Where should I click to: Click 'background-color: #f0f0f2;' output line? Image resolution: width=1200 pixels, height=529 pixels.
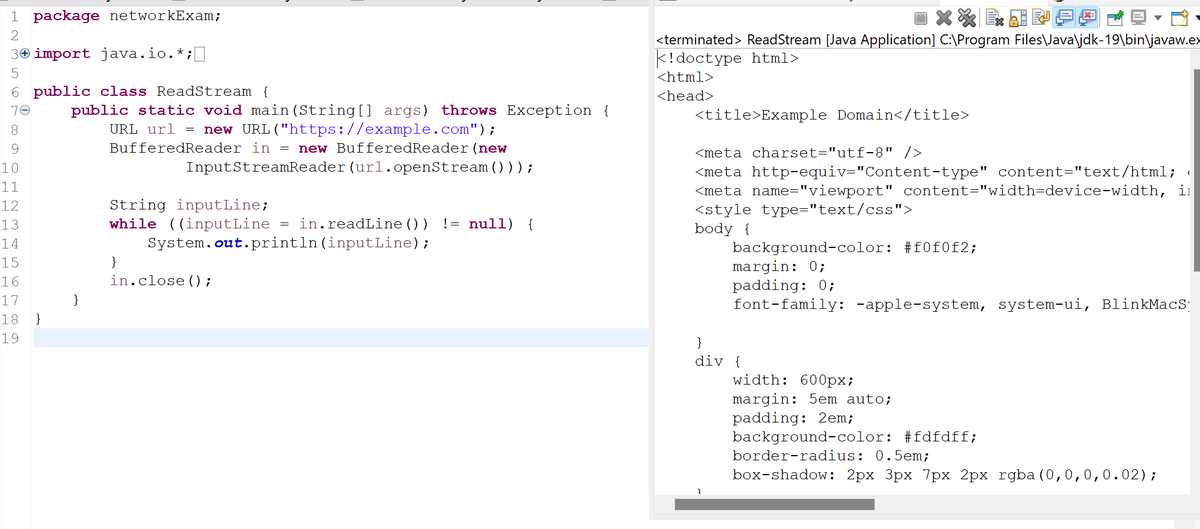[855, 248]
